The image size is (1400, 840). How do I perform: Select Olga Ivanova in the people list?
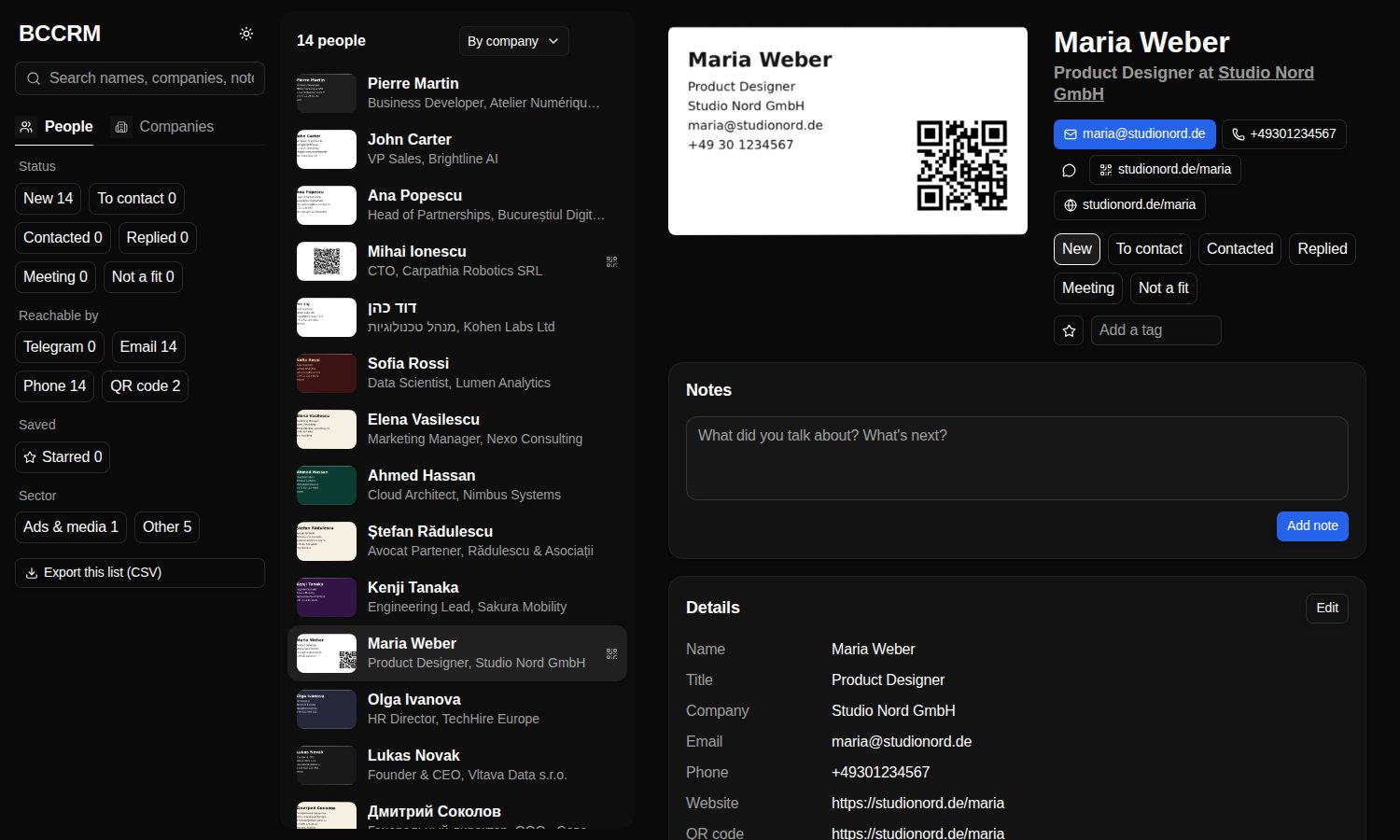pos(457,709)
